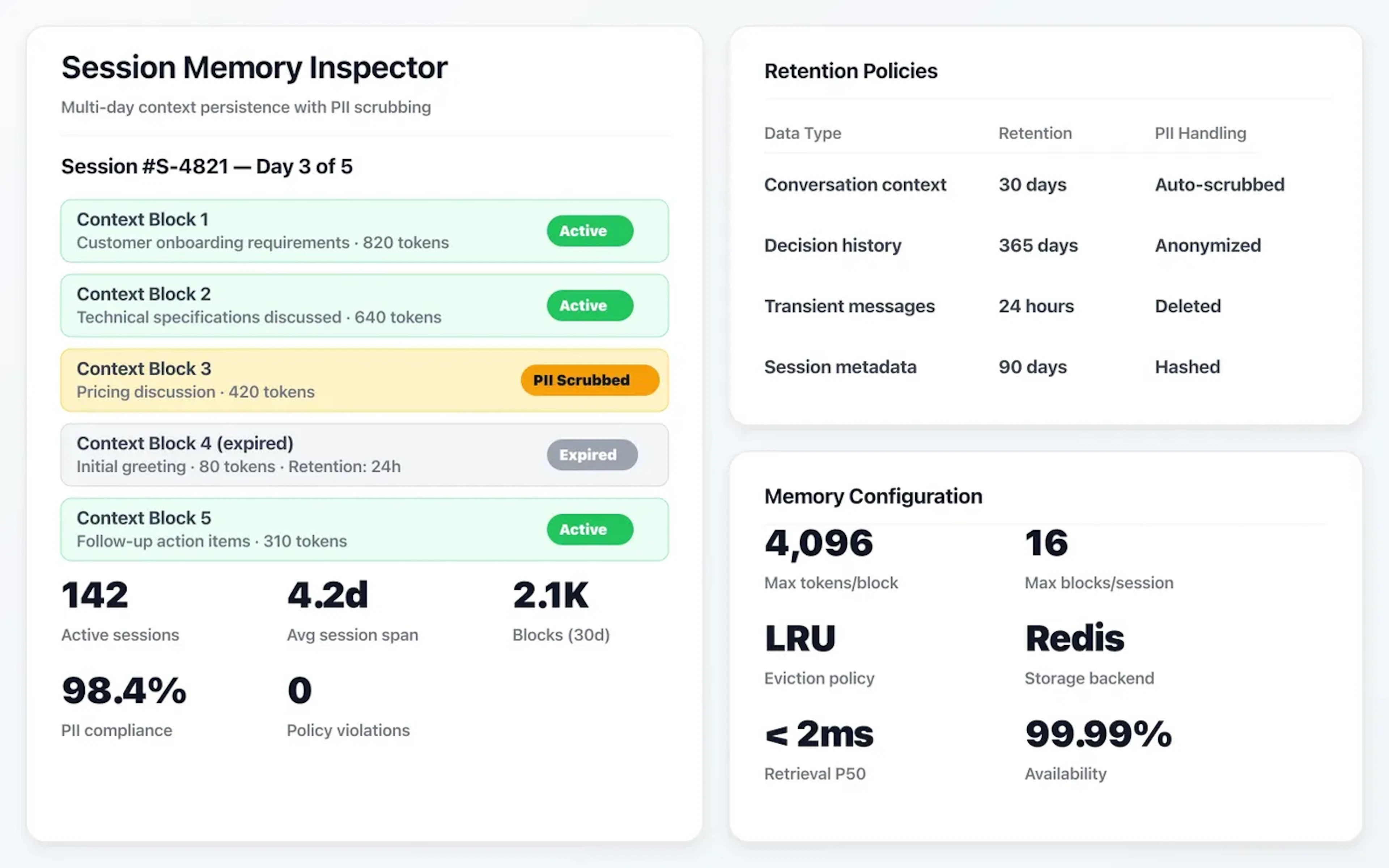Click the Expired badge on Context Block 4
This screenshot has height=868, width=1389.
591,455
